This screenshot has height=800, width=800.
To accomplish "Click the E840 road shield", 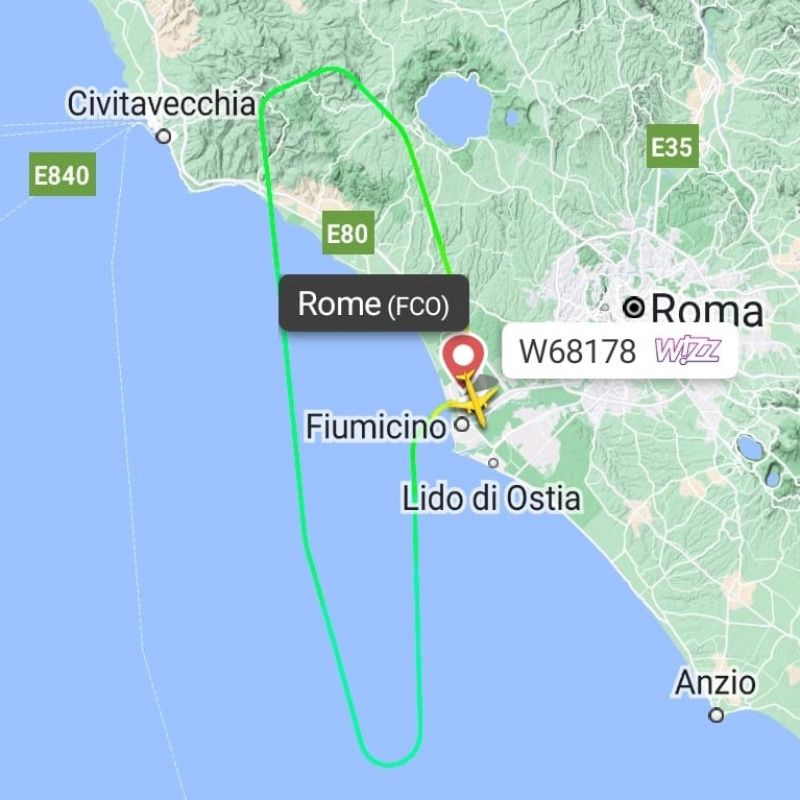I will (62, 174).
